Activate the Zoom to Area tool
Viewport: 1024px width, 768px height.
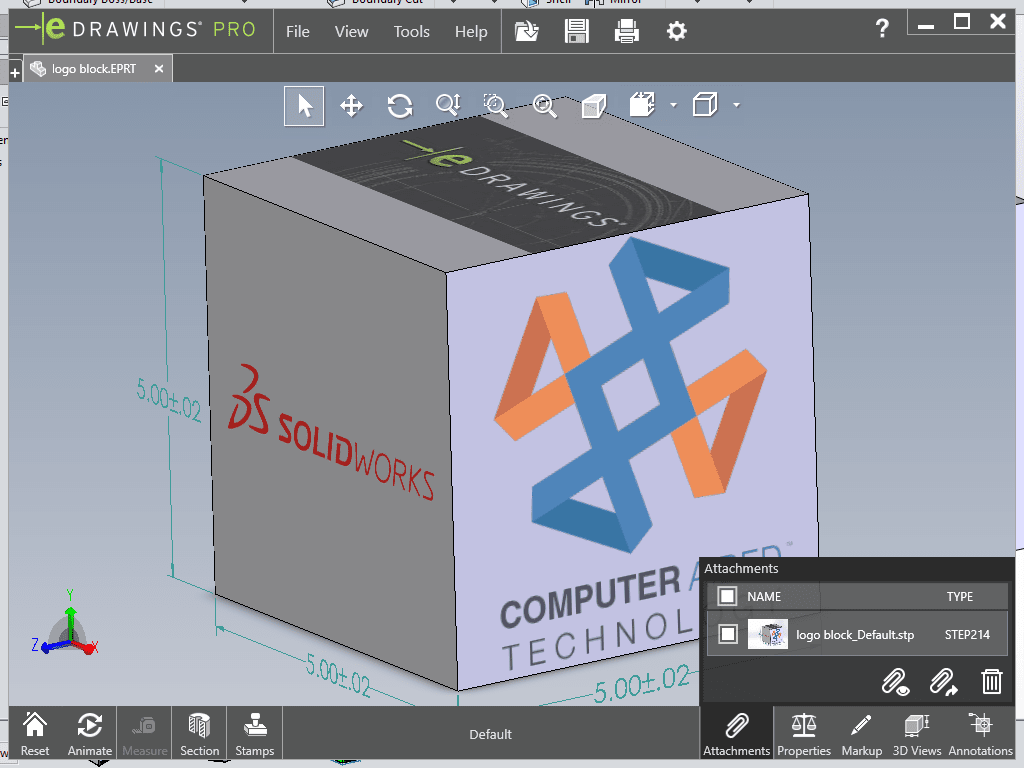496,105
